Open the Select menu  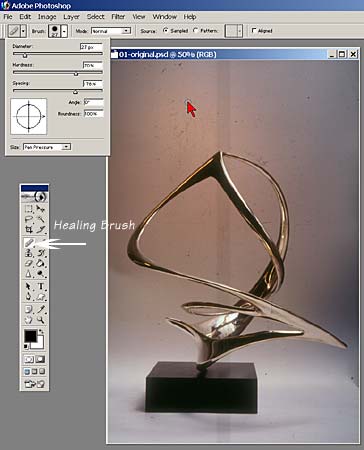click(96, 17)
